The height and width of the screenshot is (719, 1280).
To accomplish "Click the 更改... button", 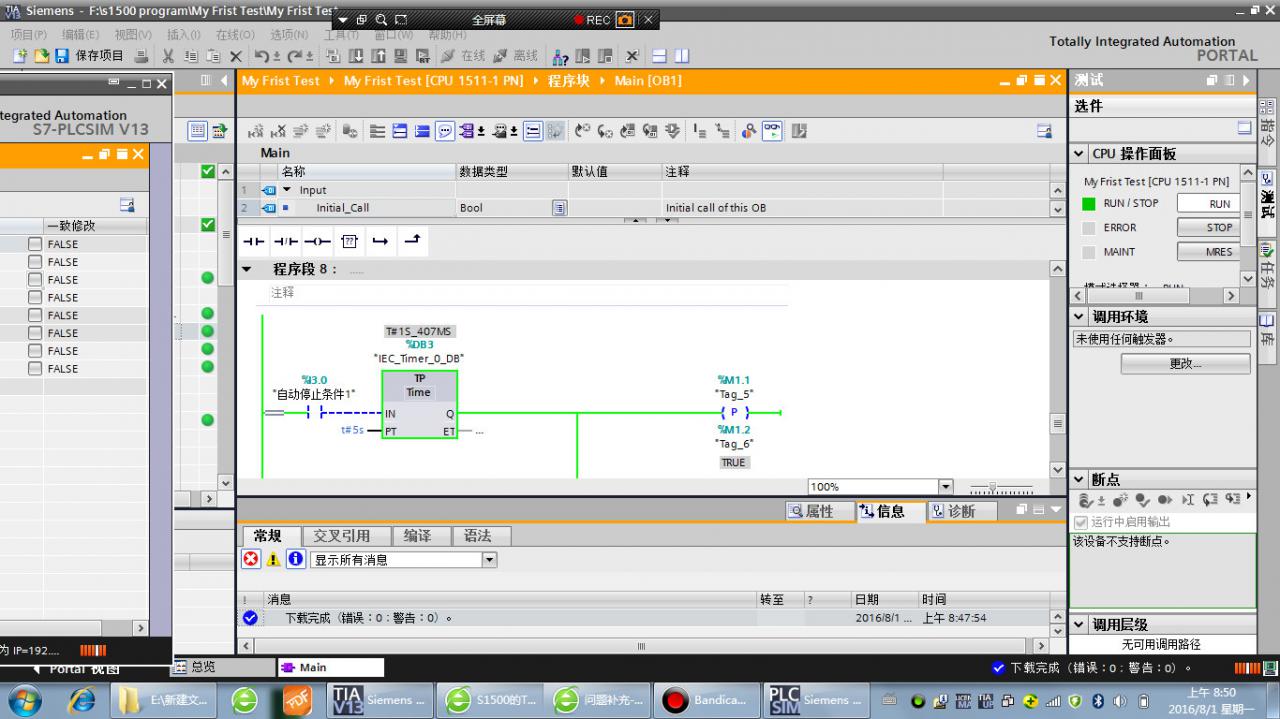I will click(1185, 364).
